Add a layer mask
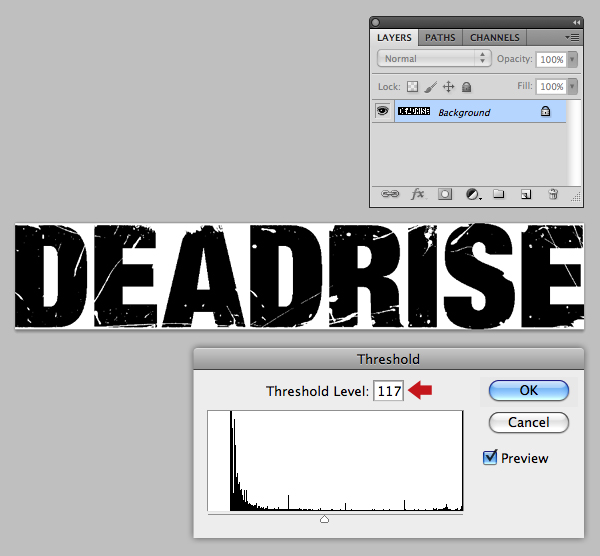This screenshot has height=556, width=600. 445,194
